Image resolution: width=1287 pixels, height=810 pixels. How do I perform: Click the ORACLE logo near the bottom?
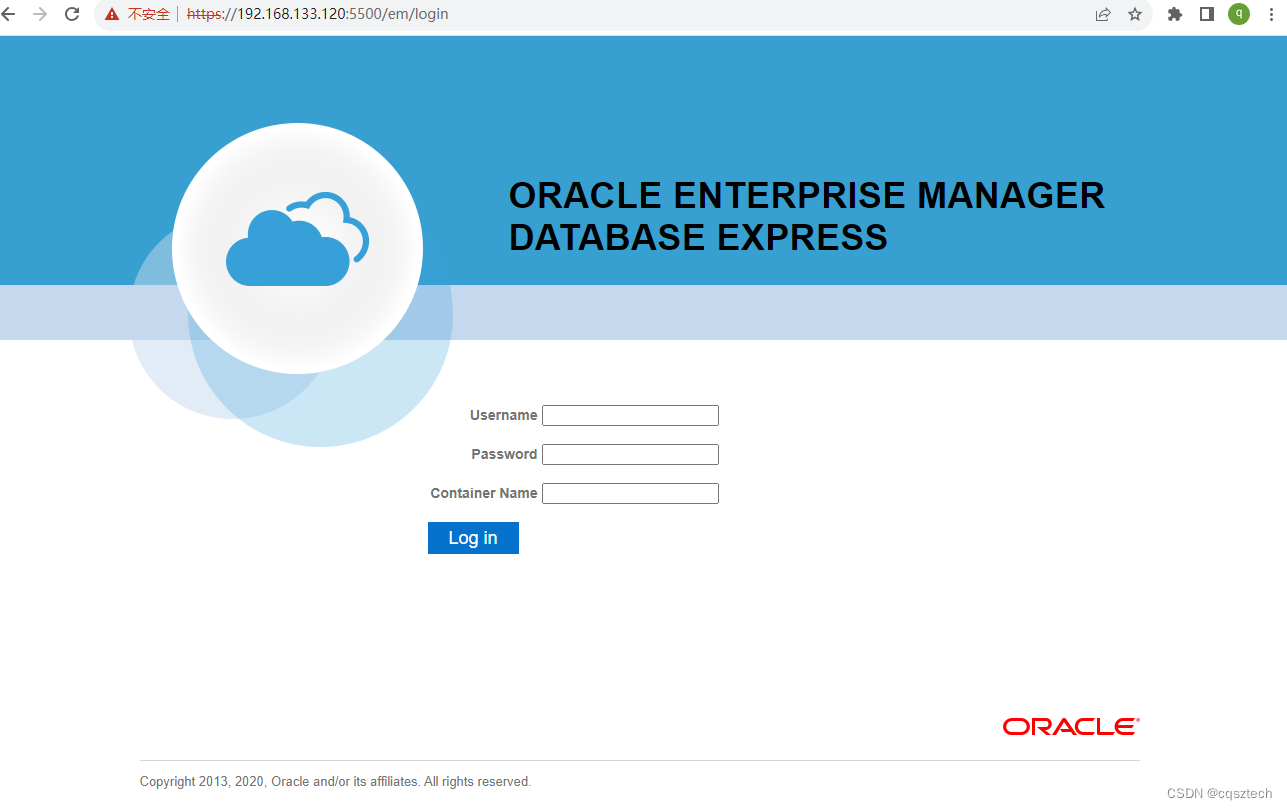tap(1068, 726)
